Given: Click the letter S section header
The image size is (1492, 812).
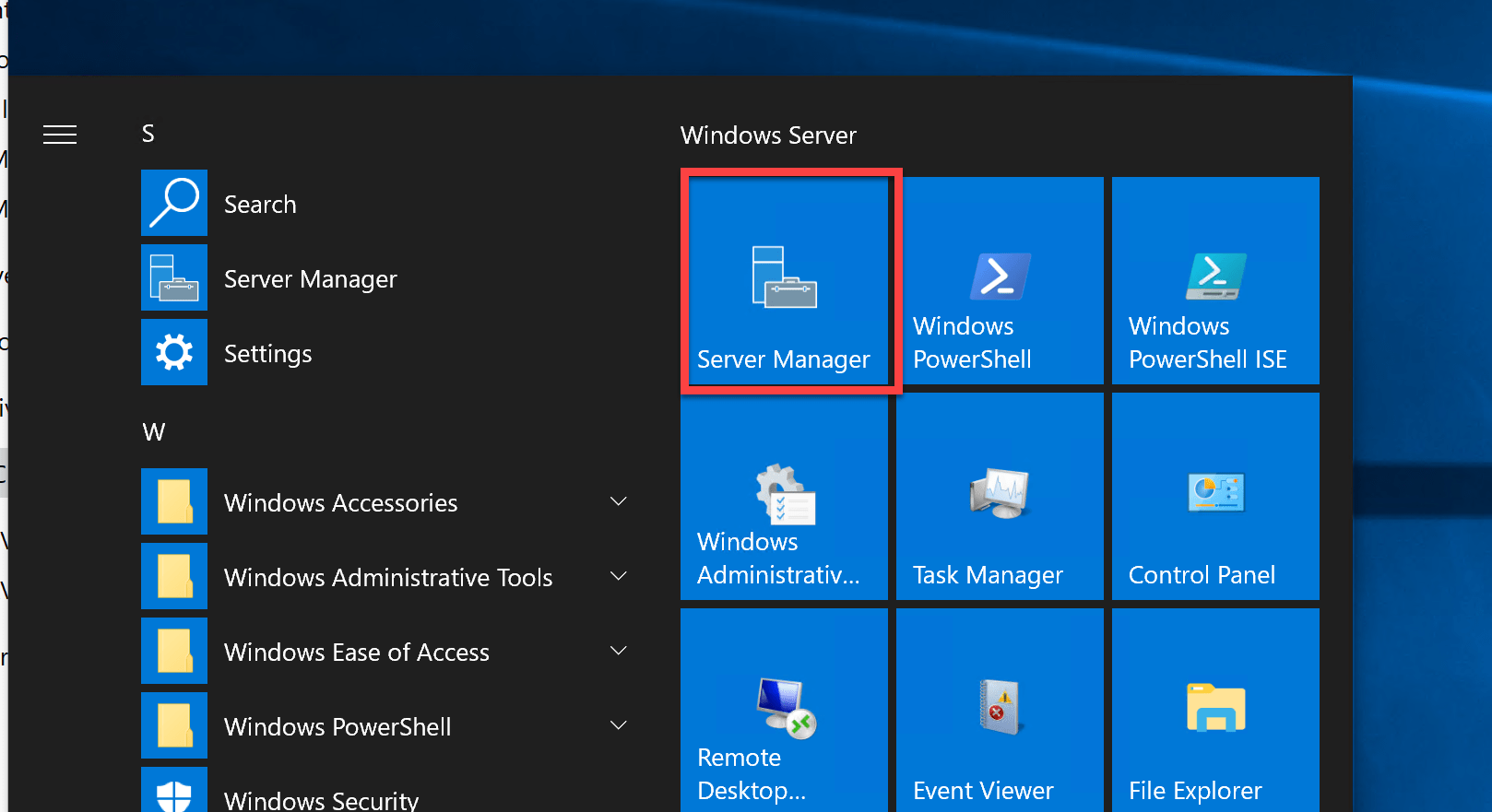Looking at the screenshot, I should 148,135.
